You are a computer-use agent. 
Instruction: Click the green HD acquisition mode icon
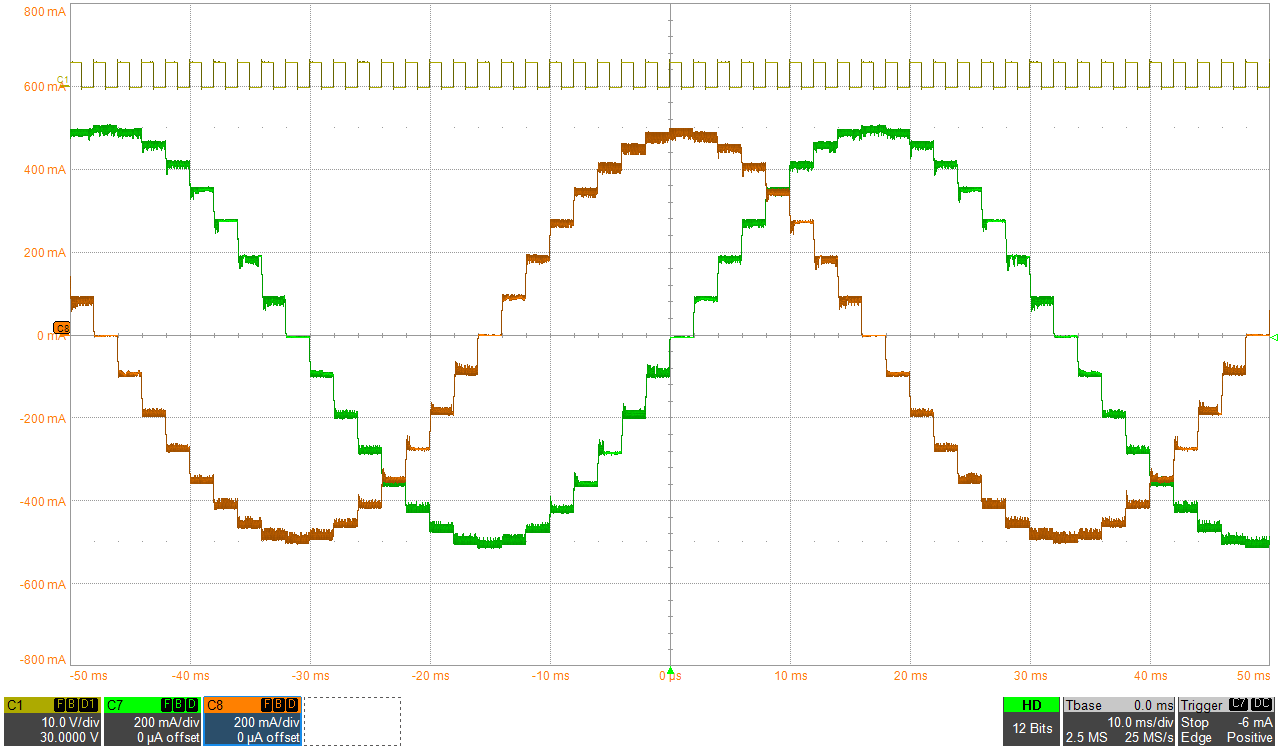click(1031, 706)
